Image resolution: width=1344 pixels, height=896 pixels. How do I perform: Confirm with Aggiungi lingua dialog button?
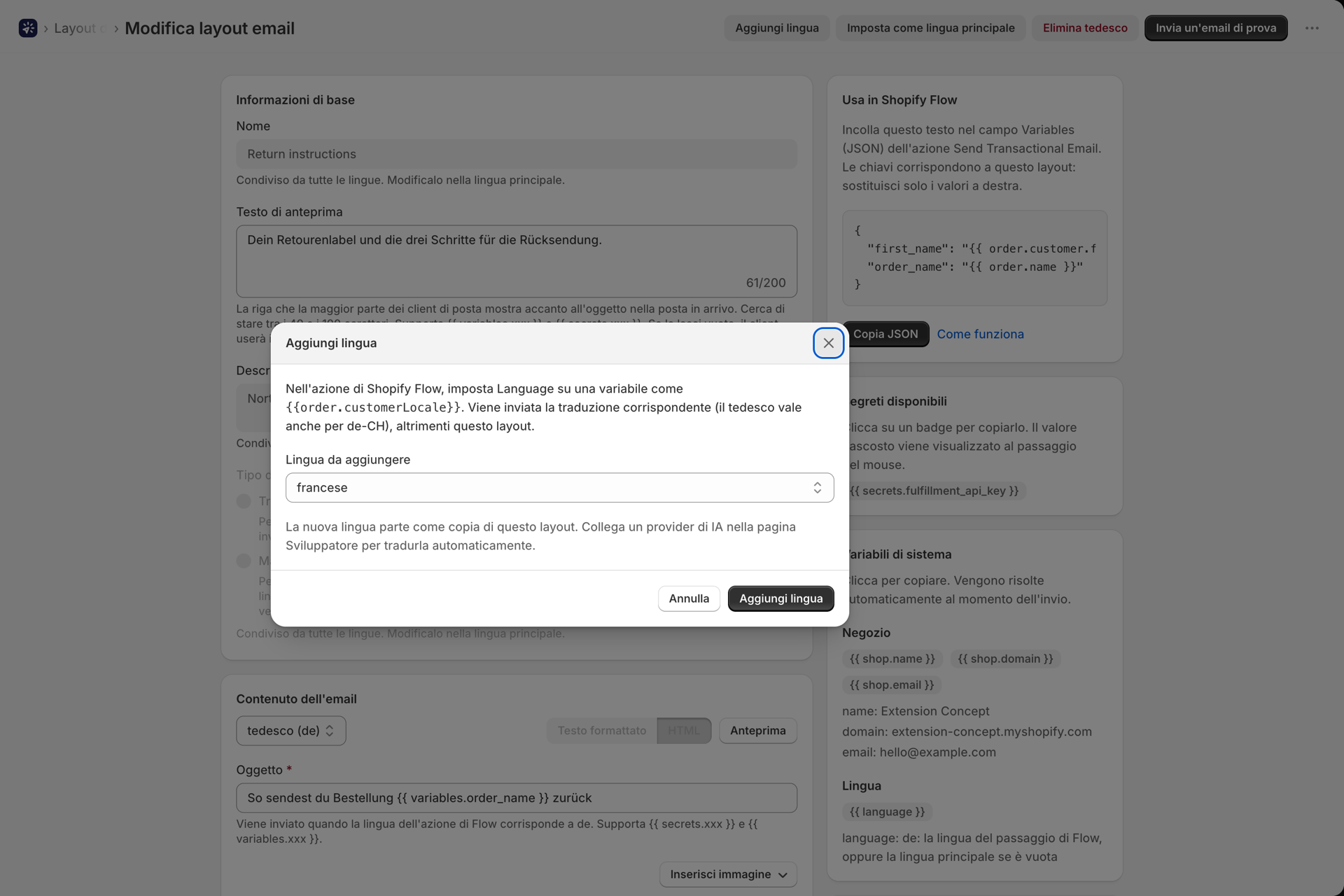point(781,598)
